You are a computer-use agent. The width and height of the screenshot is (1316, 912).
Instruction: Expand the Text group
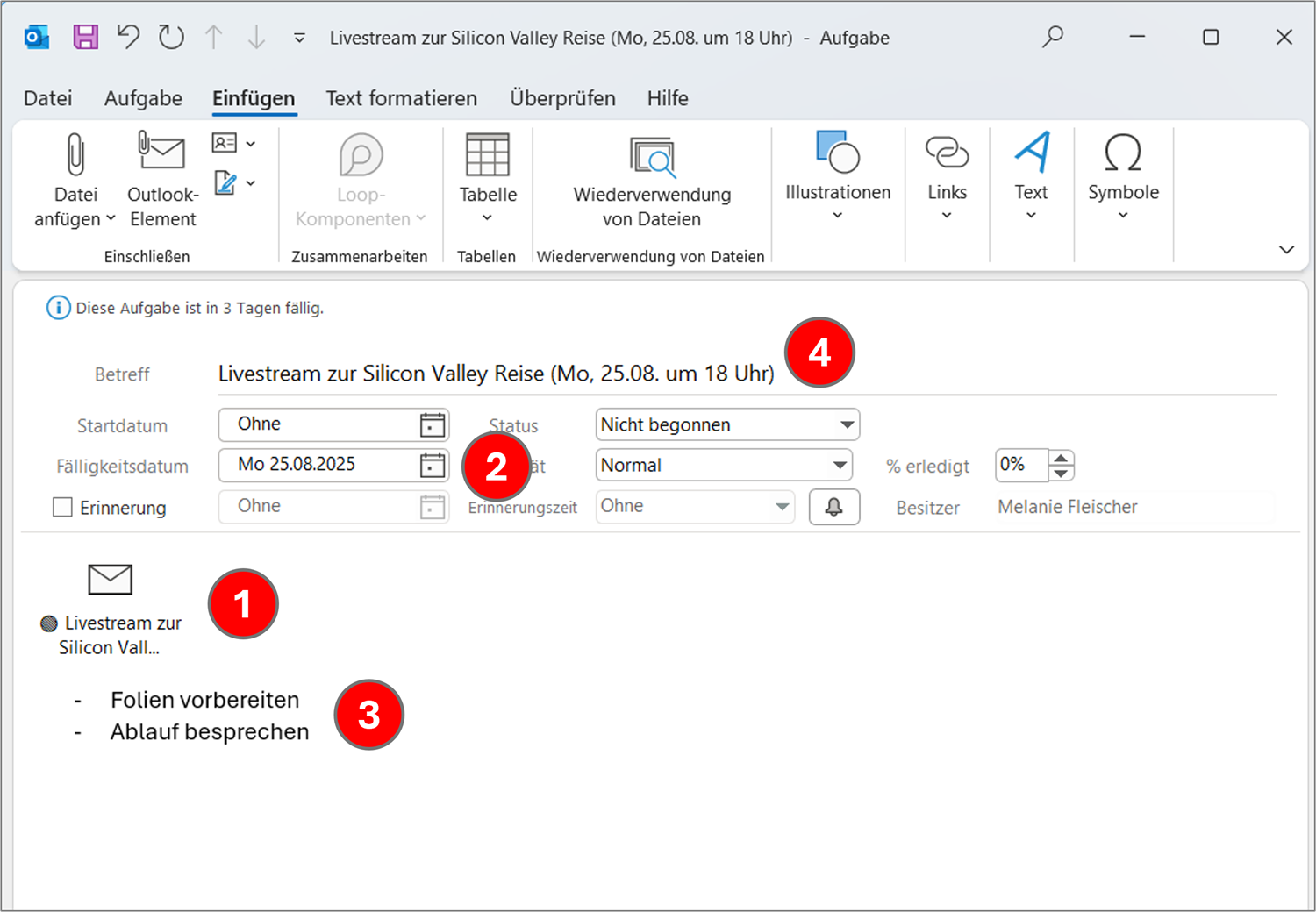[x=1032, y=176]
